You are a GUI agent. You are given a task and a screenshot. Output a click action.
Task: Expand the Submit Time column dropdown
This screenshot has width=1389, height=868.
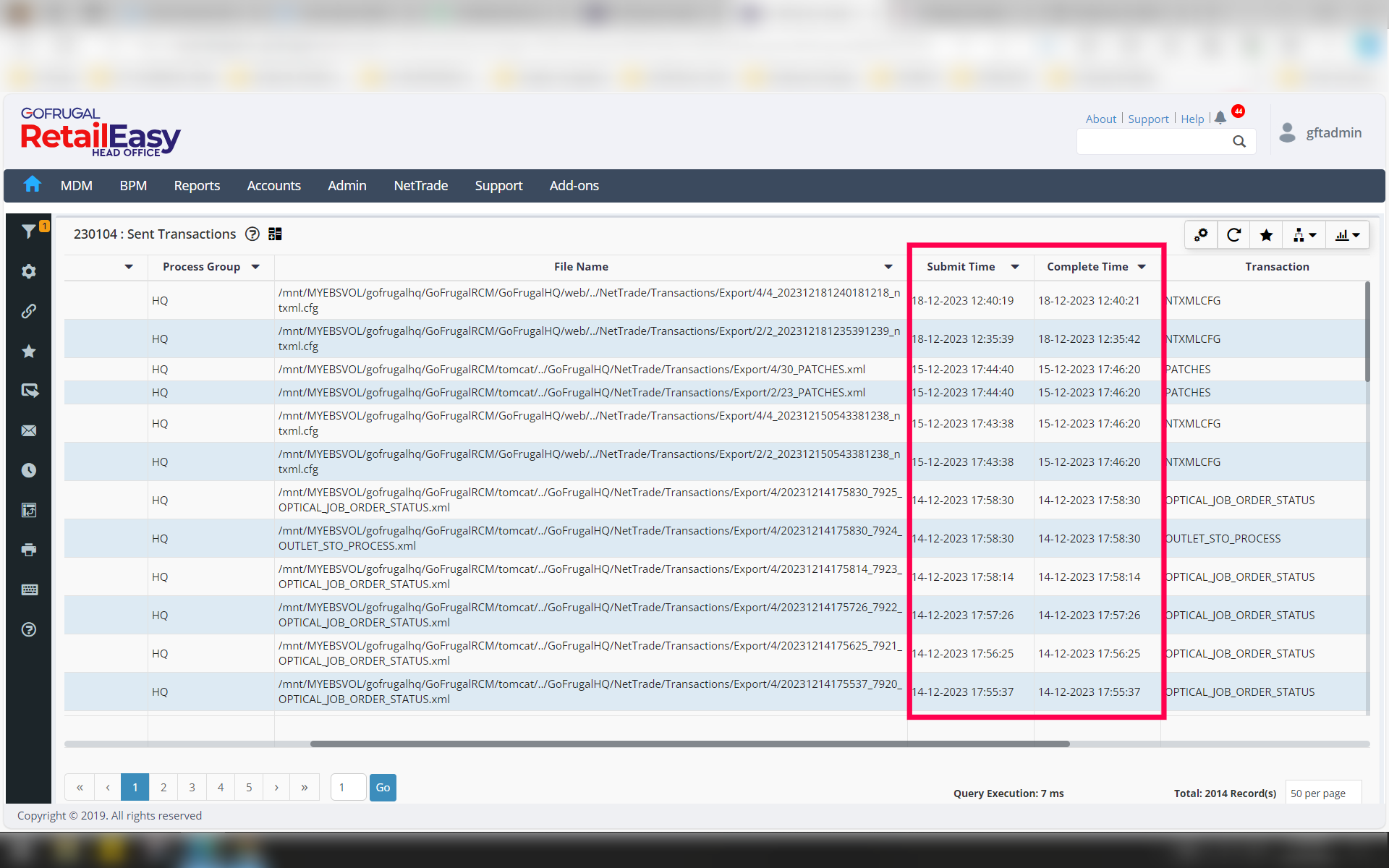coord(1015,267)
